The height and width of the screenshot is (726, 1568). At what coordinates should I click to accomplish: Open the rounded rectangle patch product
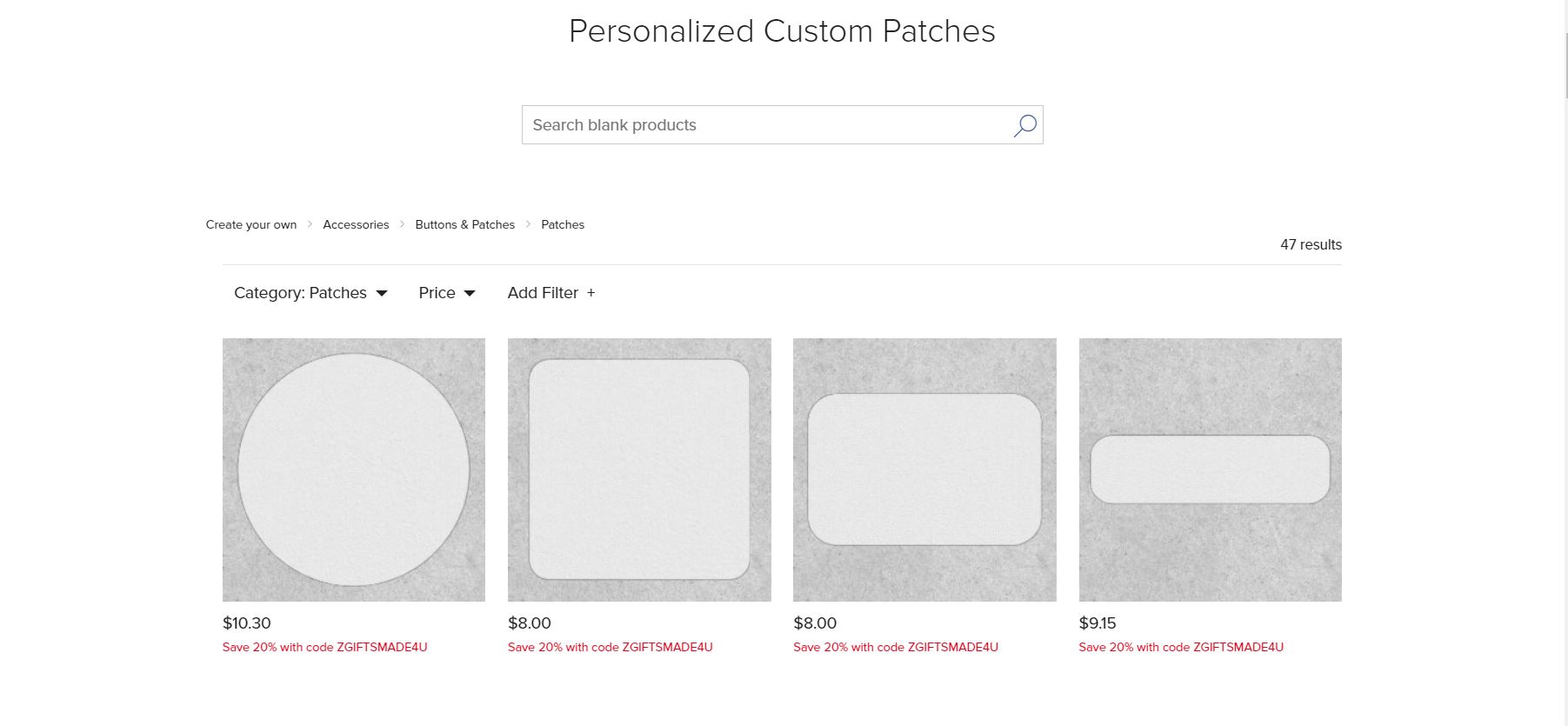924,470
